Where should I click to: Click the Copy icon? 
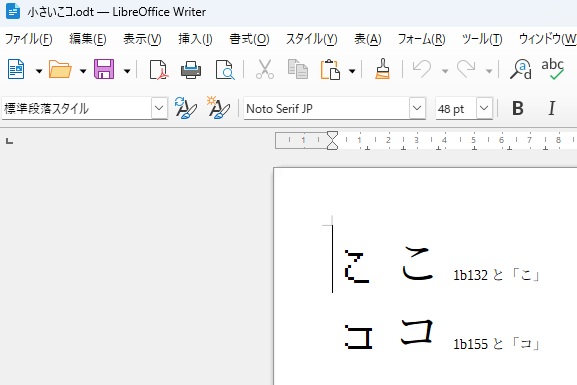coord(297,69)
